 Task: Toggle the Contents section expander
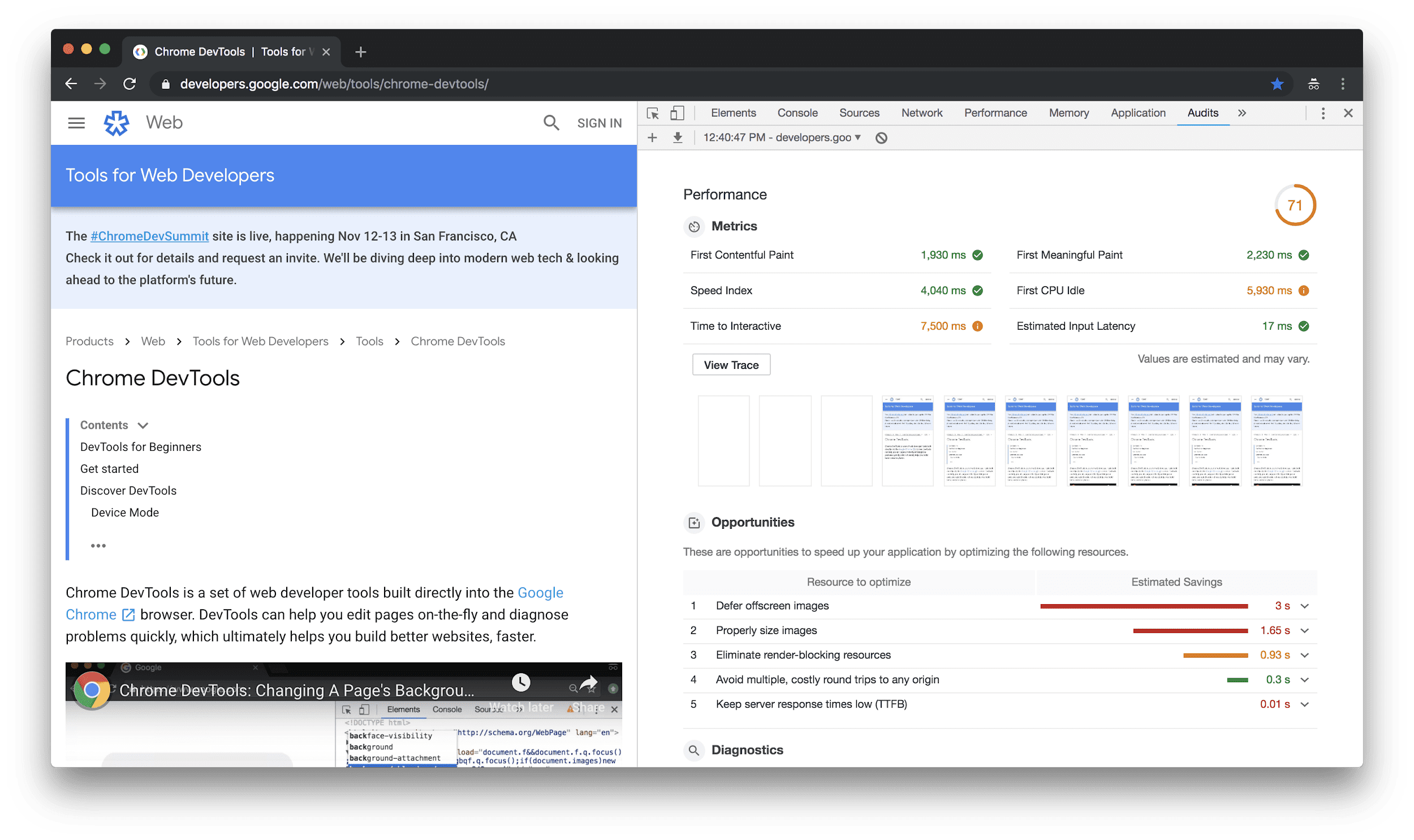(x=144, y=425)
